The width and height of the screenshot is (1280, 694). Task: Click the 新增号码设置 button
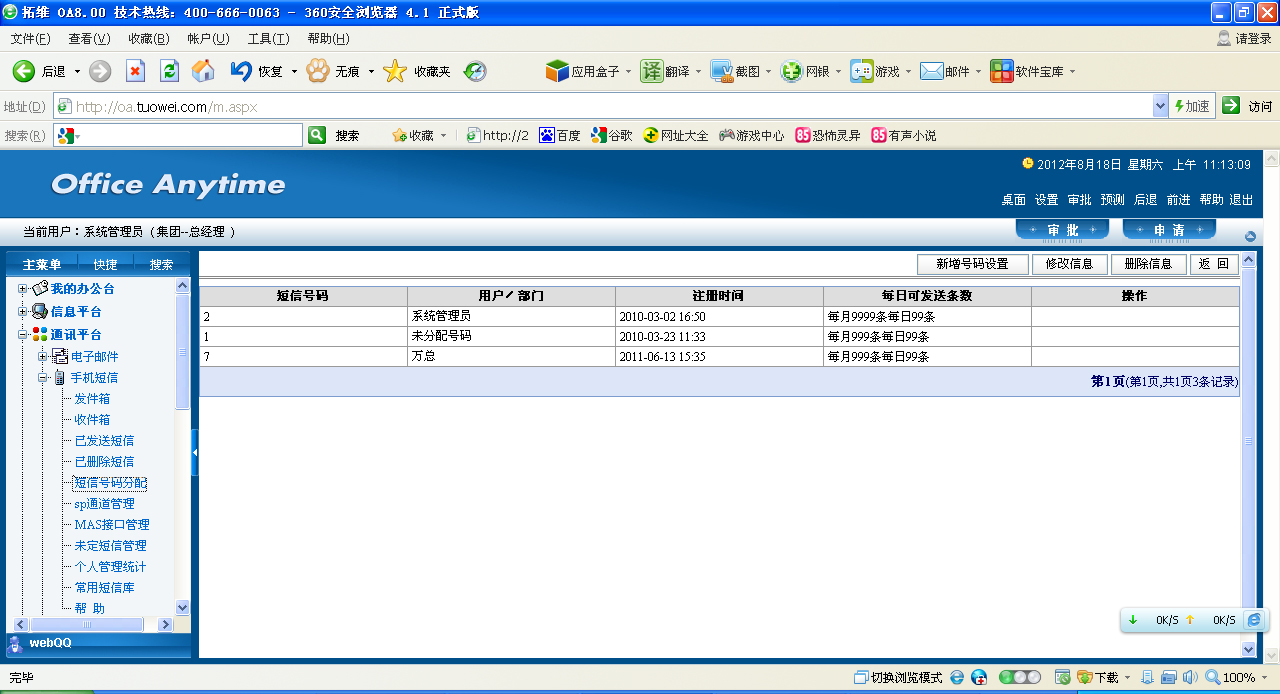[972, 264]
